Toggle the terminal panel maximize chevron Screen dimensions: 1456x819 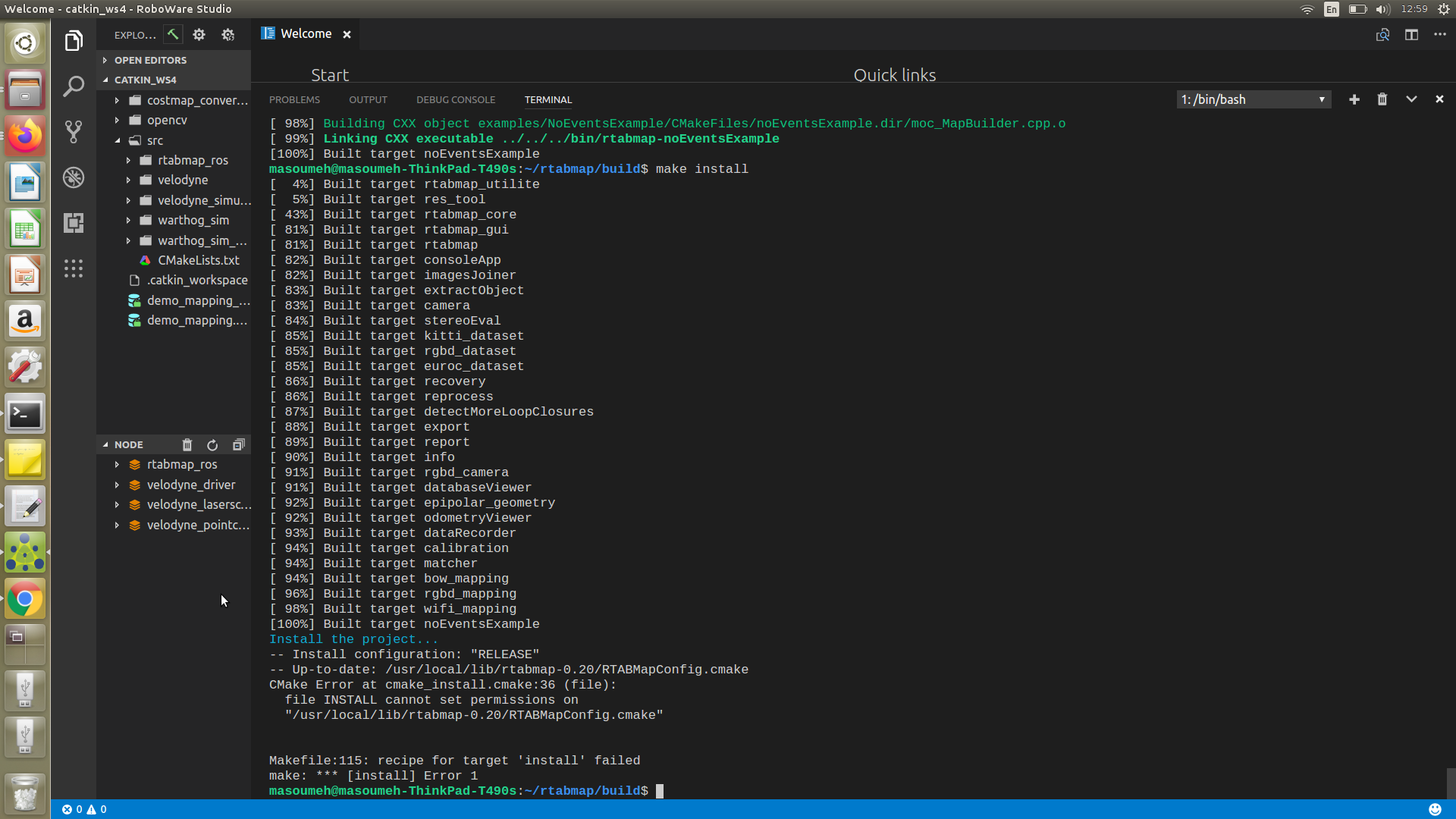click(x=1411, y=99)
